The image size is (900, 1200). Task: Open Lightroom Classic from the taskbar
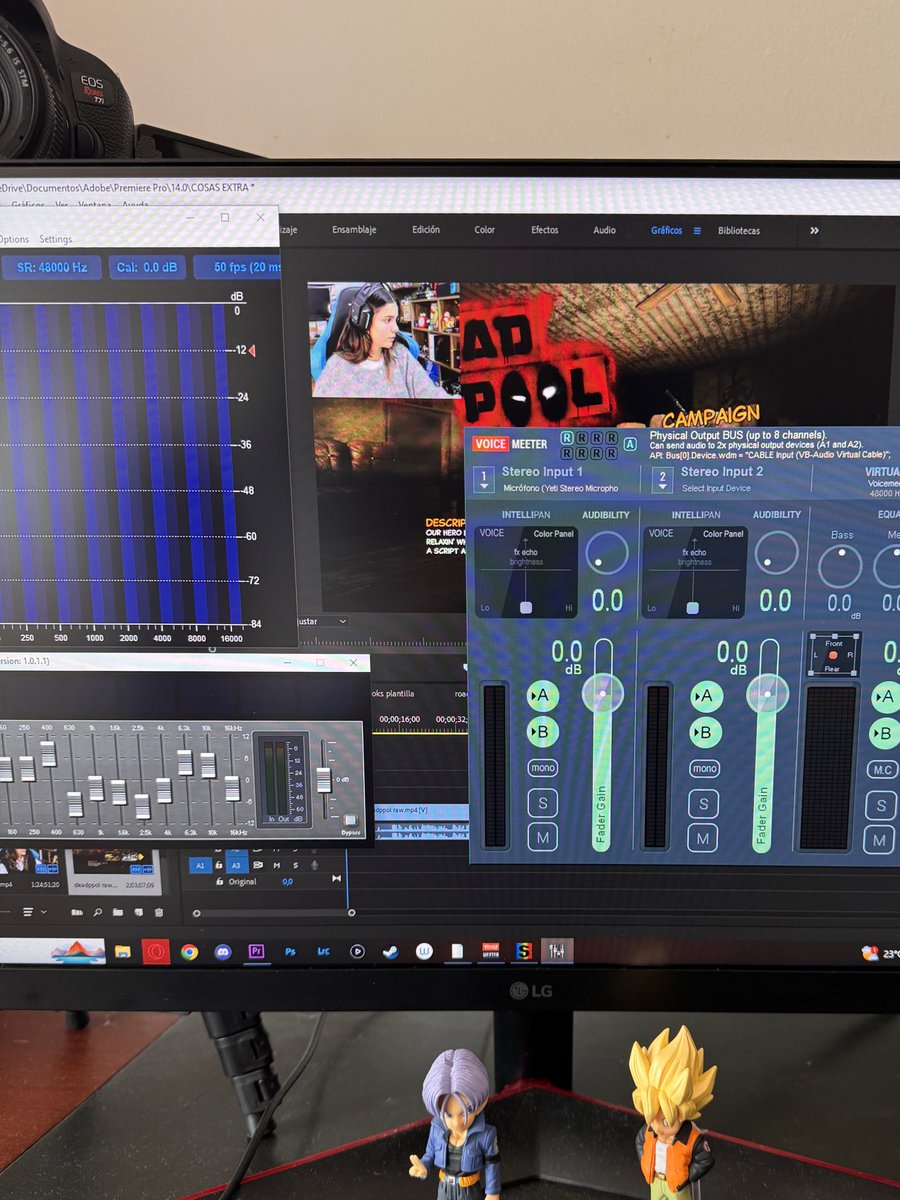click(323, 951)
